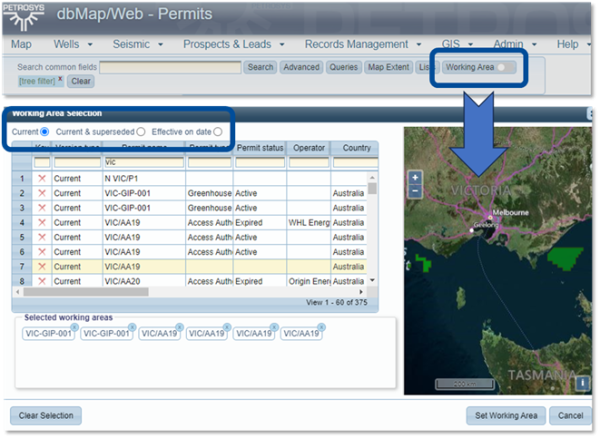This screenshot has width=600, height=438.
Task: Remove the third VIC/AA19 selected area chip
Action: 274,327
